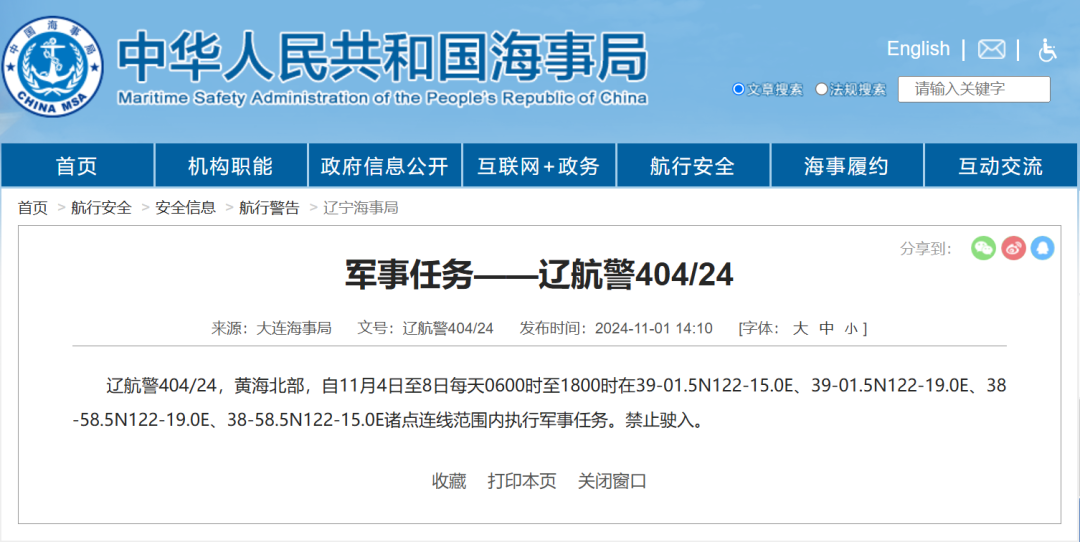Click the China MSA anchor logo
This screenshot has width=1080, height=542.
(53, 66)
